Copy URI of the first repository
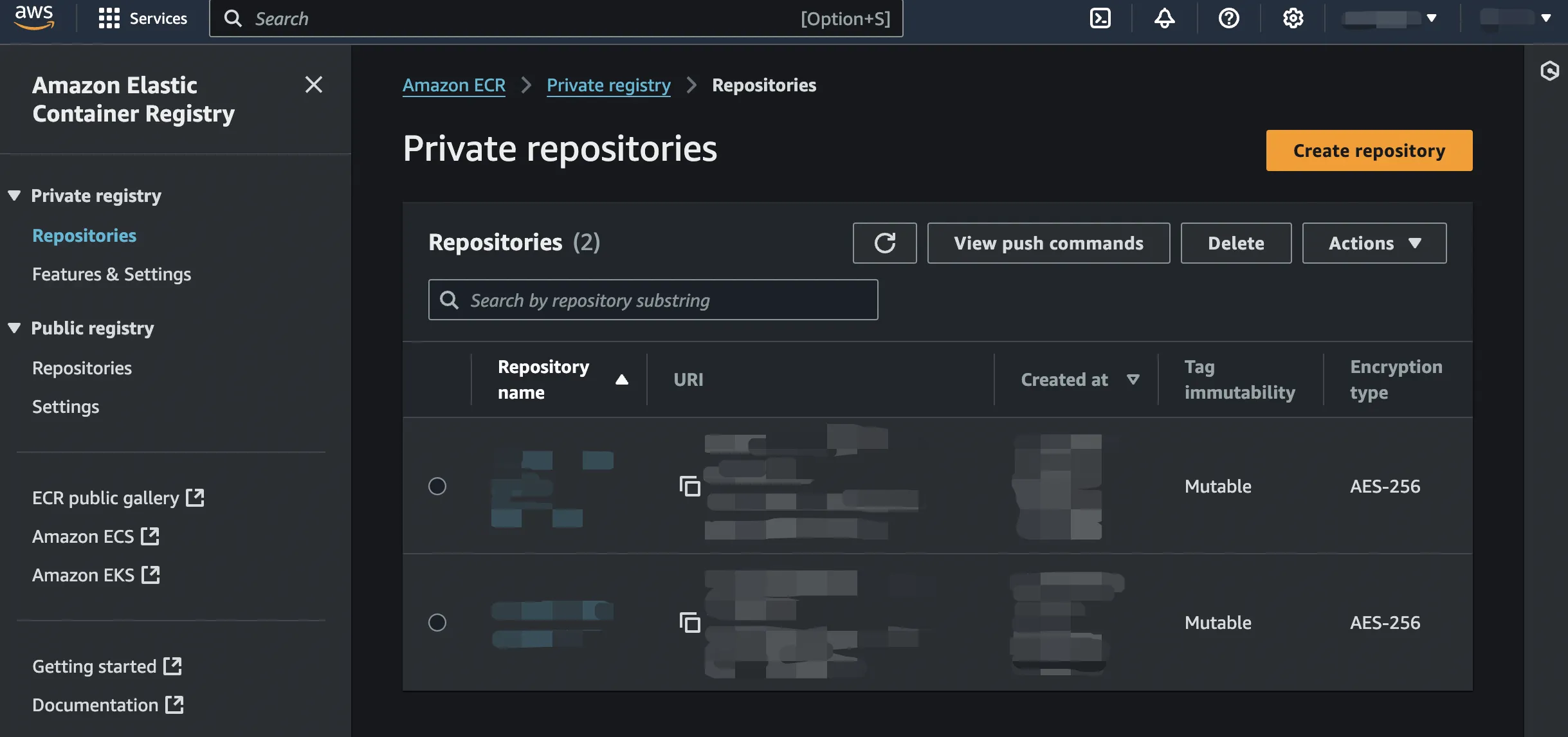 [x=689, y=486]
